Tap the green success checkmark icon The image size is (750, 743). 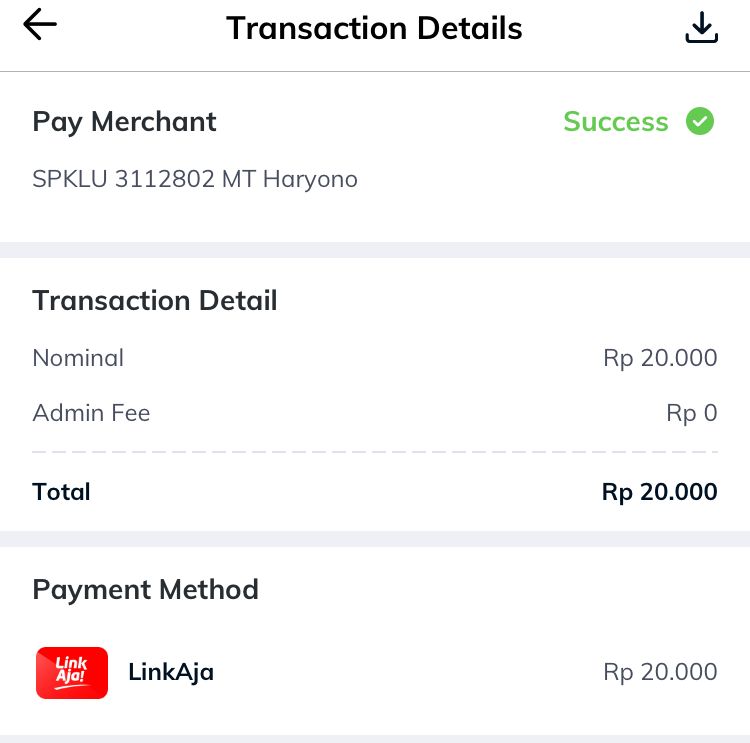(700, 122)
